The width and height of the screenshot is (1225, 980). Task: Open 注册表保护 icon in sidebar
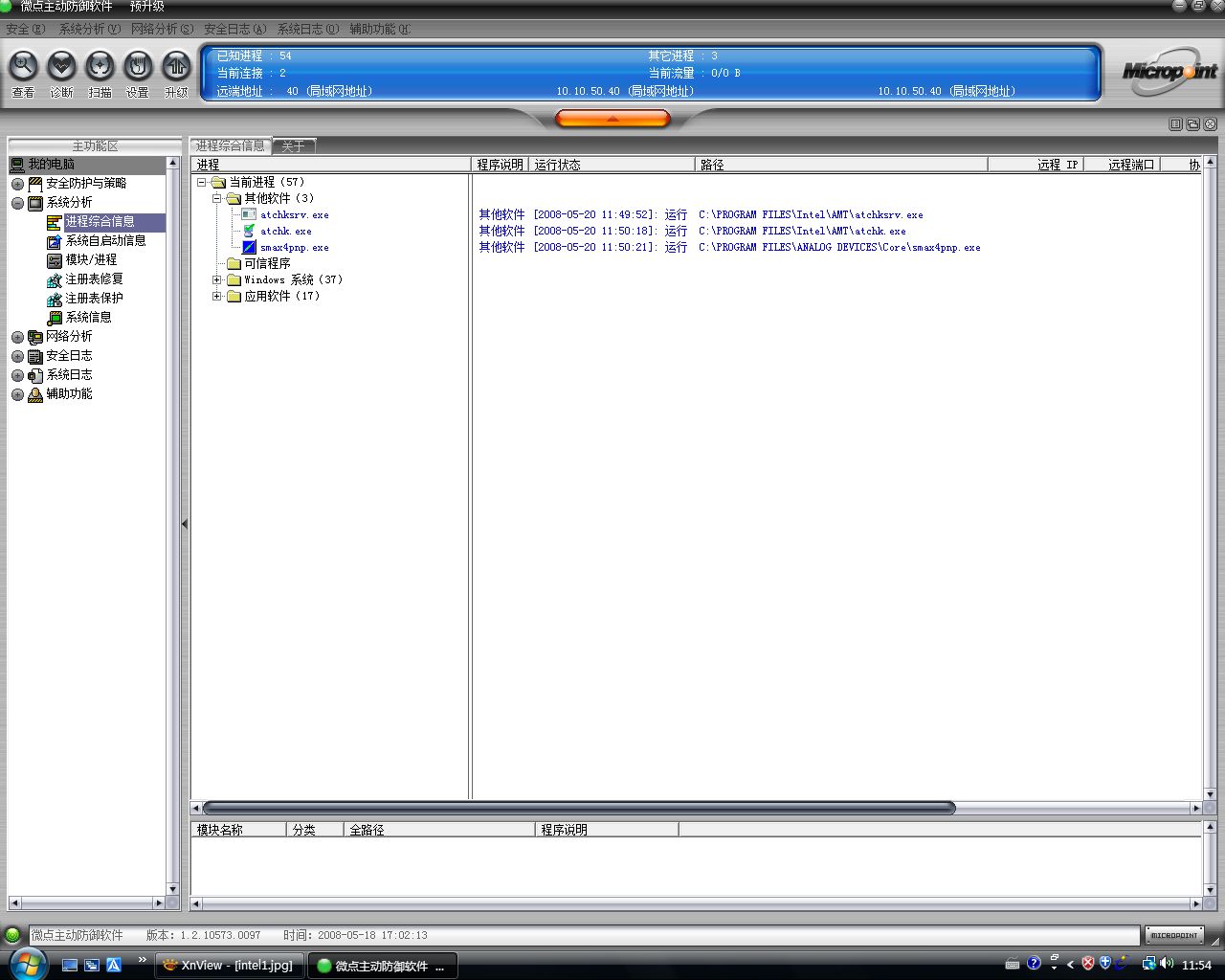pos(55,299)
